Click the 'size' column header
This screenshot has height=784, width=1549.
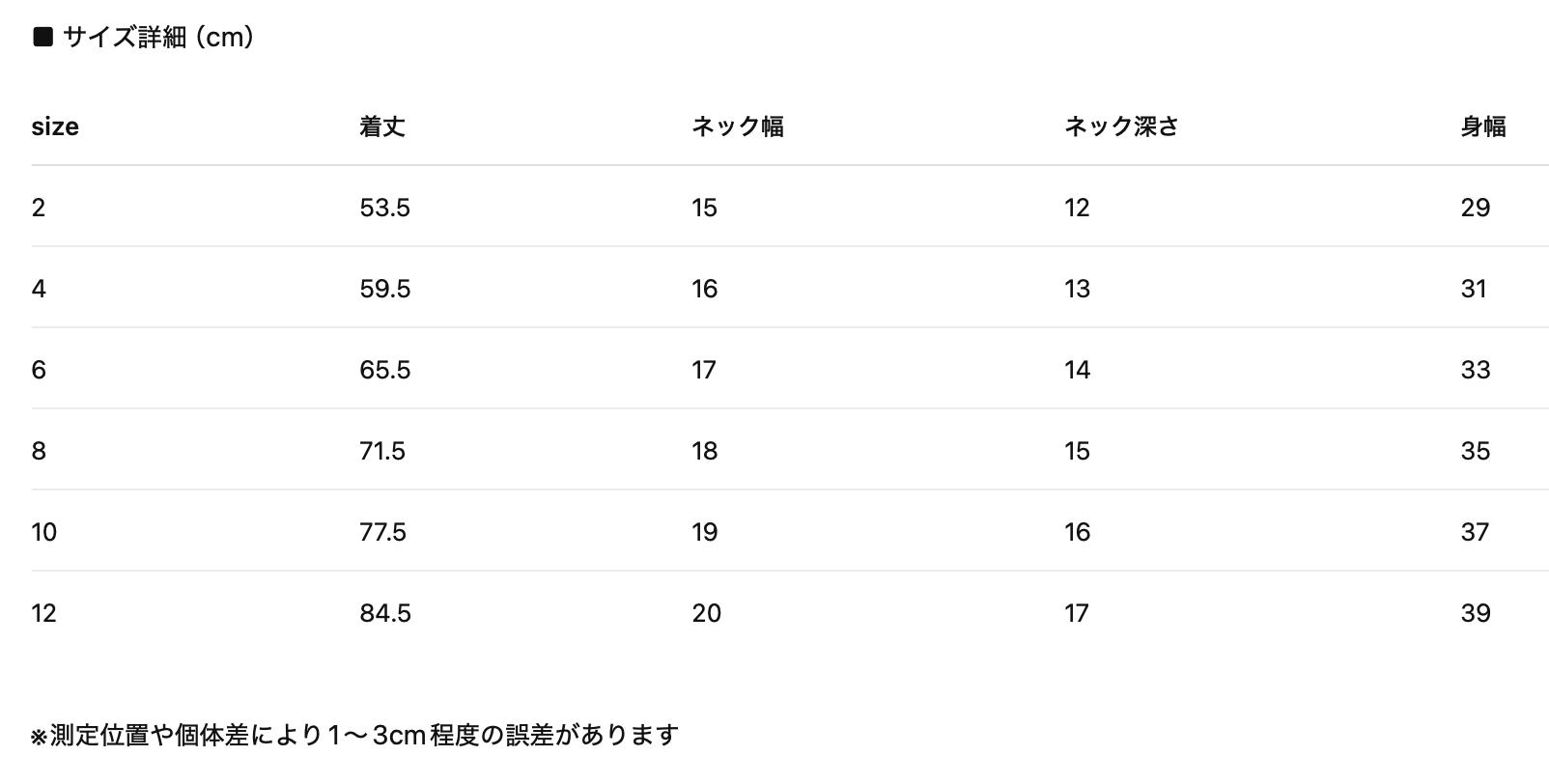tap(55, 126)
